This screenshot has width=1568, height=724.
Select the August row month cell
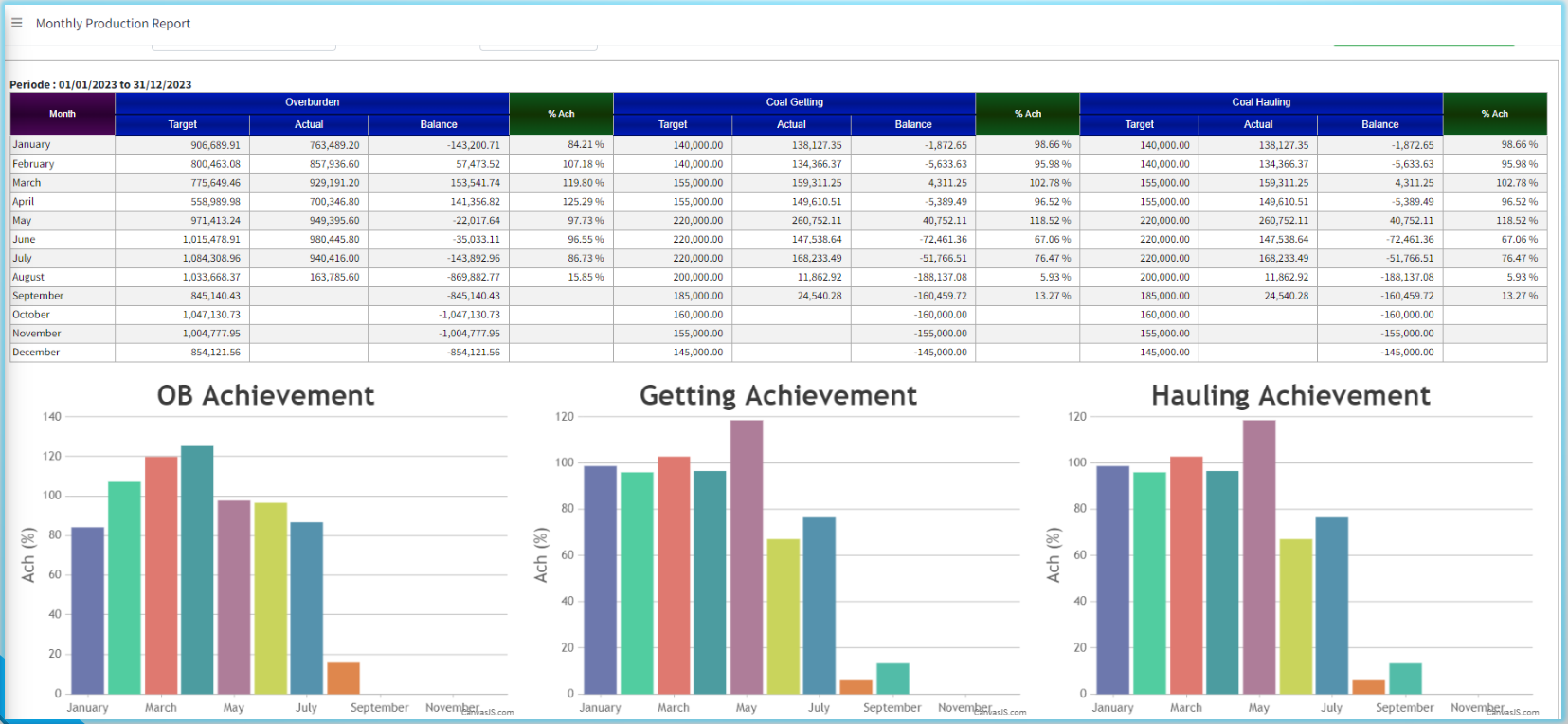tap(63, 277)
